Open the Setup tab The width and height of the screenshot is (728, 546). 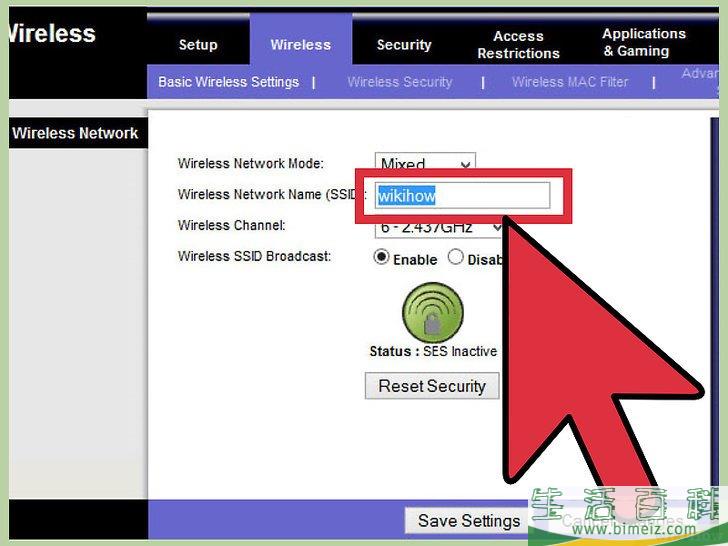(198, 45)
